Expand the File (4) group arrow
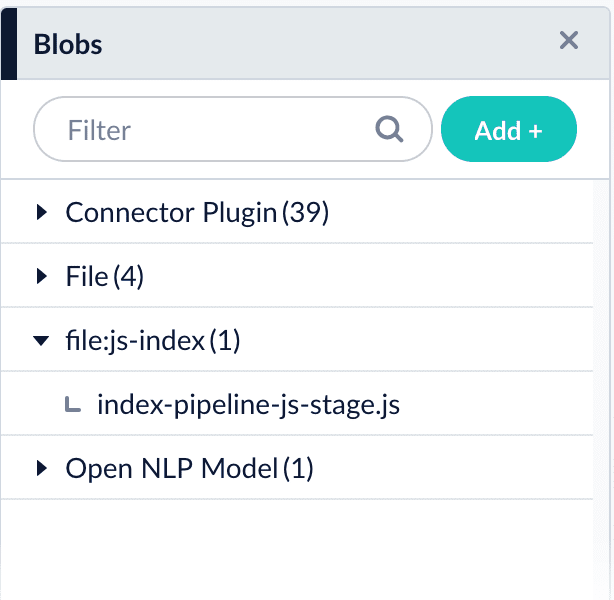614x600 pixels. click(42, 276)
